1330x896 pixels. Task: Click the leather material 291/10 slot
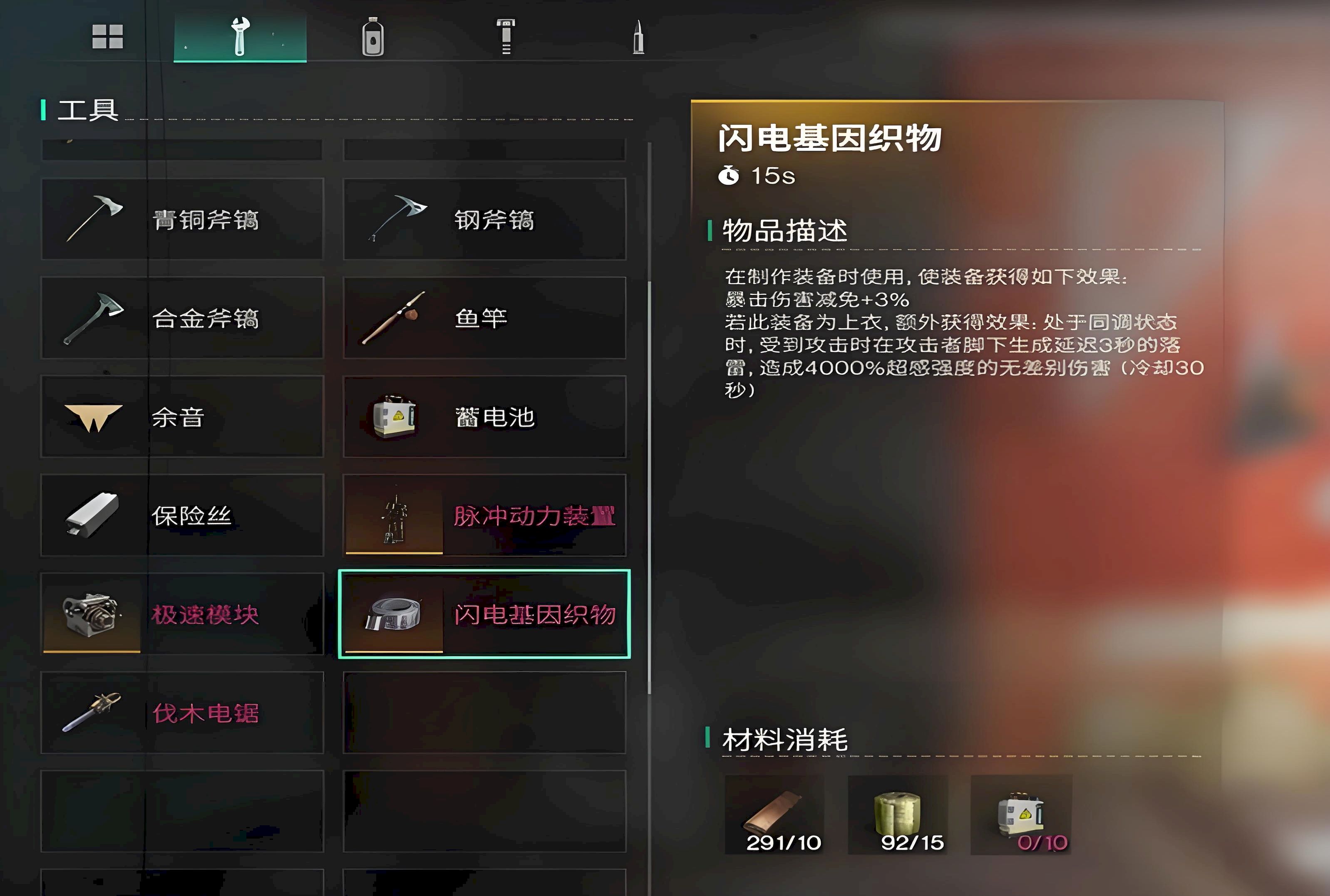click(774, 815)
